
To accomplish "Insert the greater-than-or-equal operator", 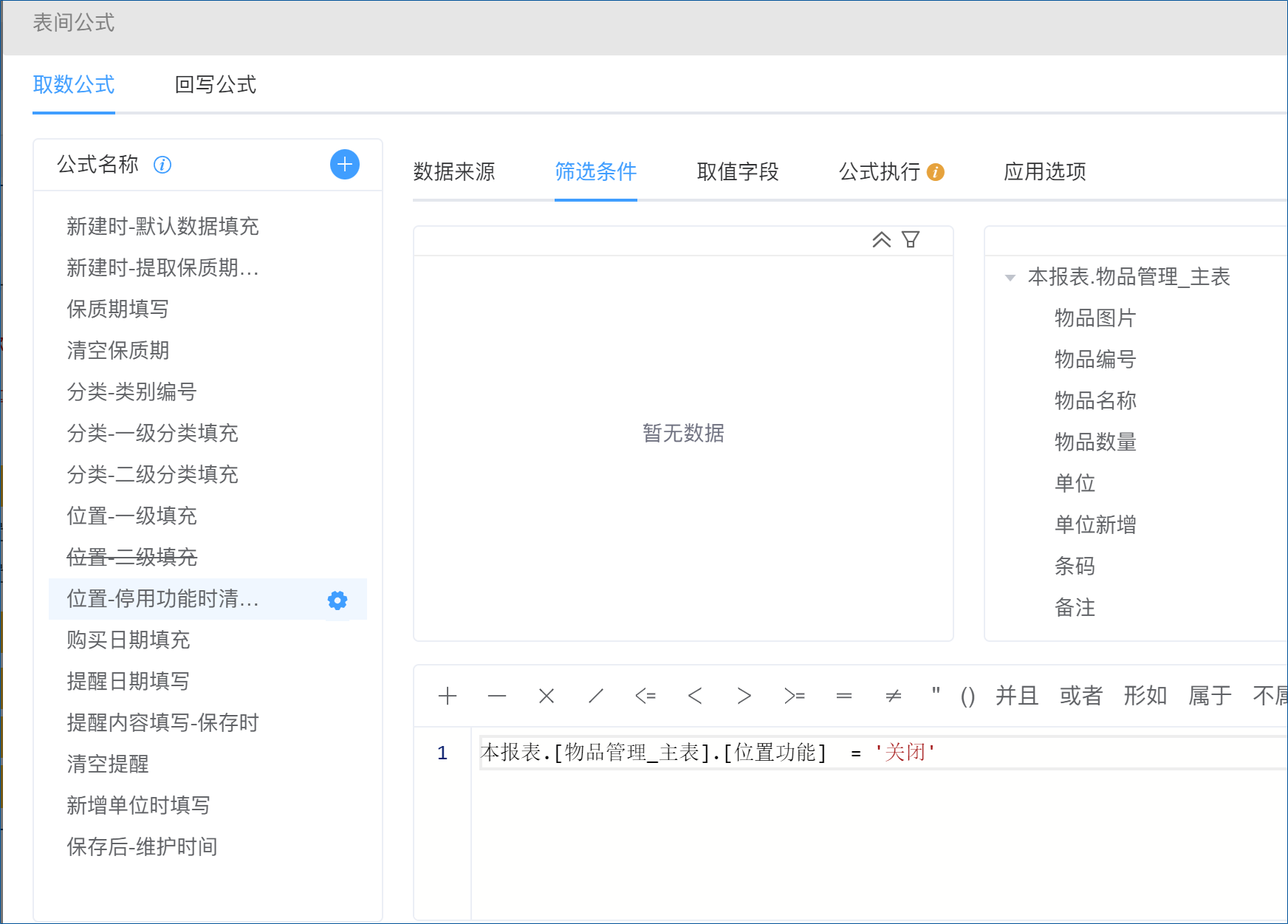I will tap(795, 696).
